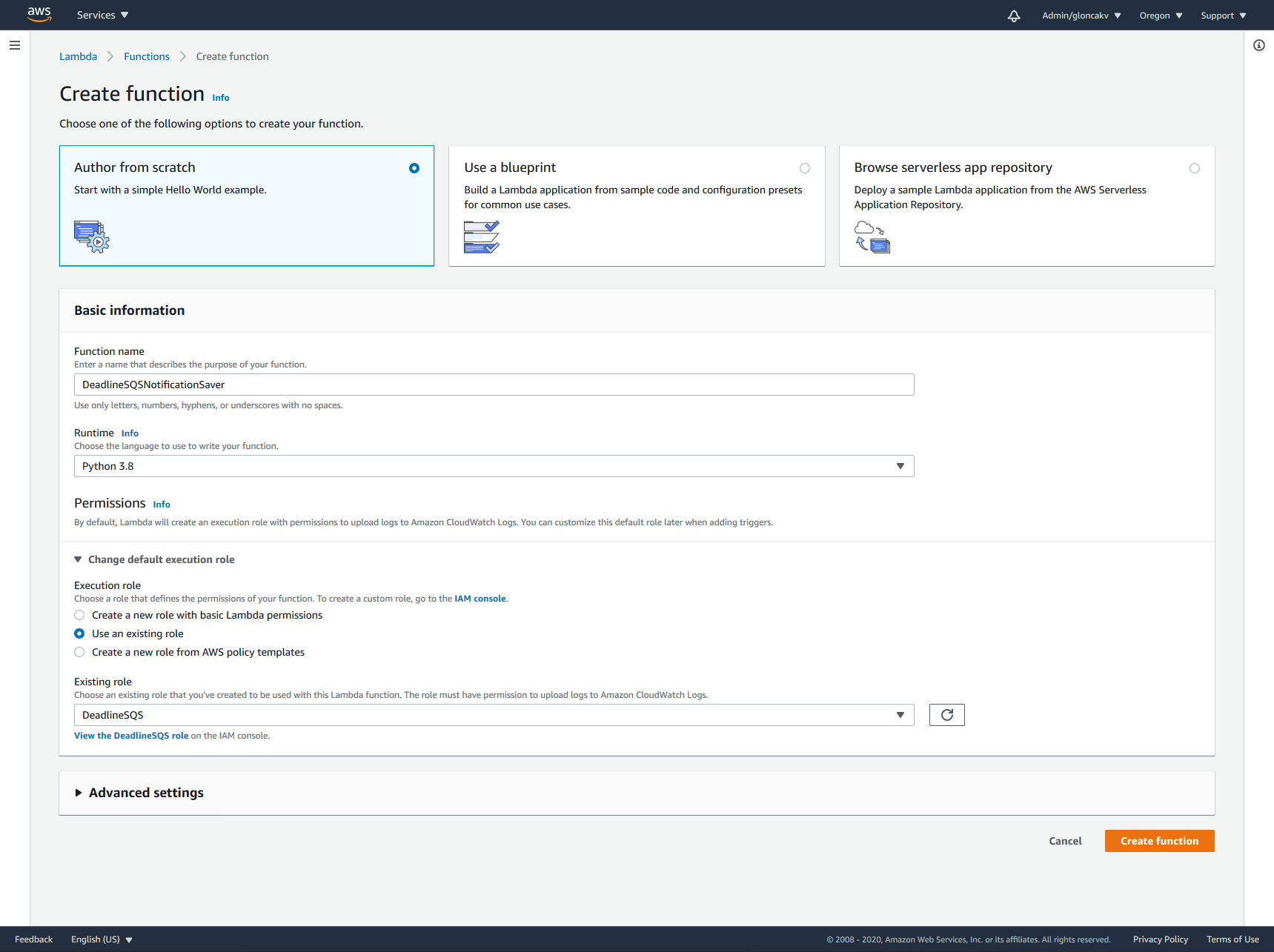The height and width of the screenshot is (952, 1274).
Task: Open the English (US) language selector
Action: [102, 939]
